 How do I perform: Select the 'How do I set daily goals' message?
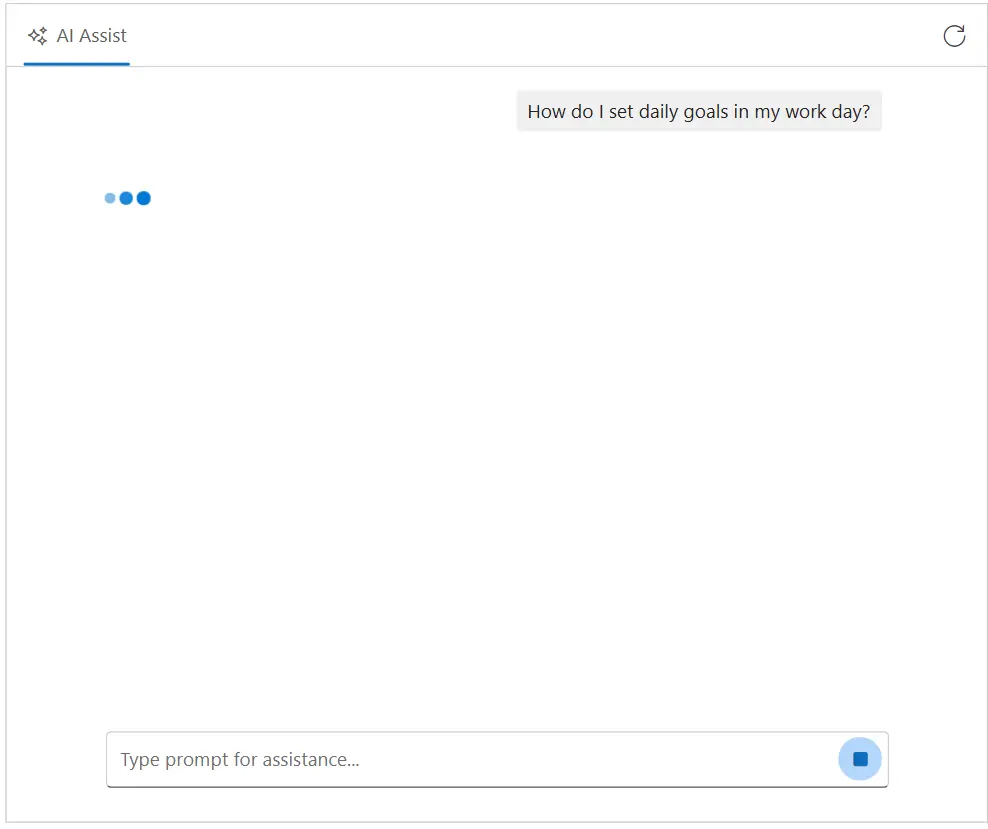[x=699, y=111]
